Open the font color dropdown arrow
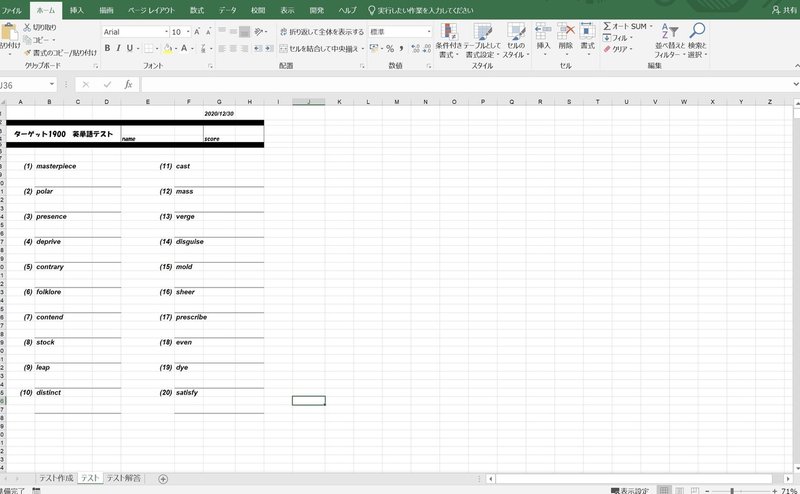This screenshot has height=494, width=800. point(192,48)
